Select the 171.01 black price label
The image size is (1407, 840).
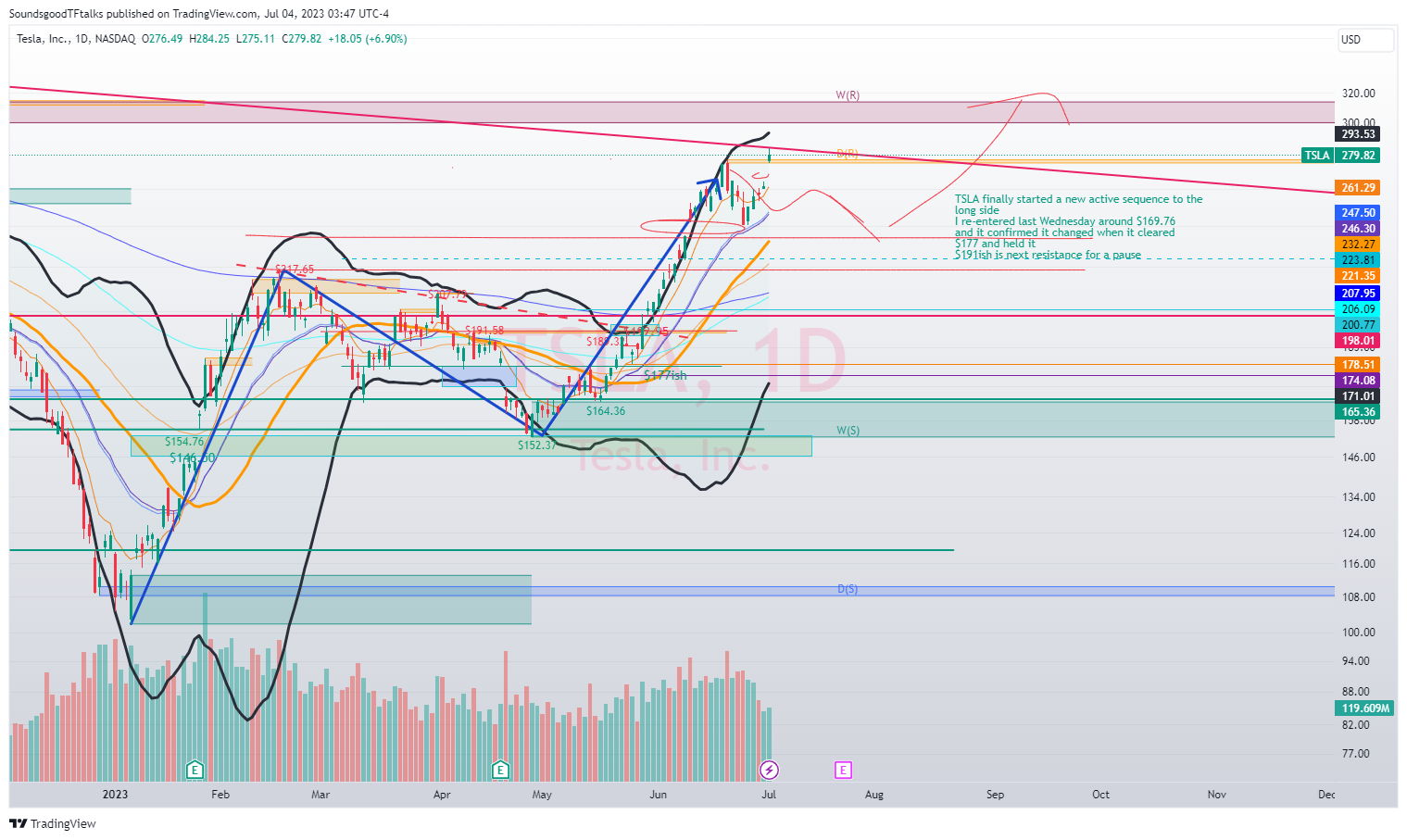point(1358,396)
